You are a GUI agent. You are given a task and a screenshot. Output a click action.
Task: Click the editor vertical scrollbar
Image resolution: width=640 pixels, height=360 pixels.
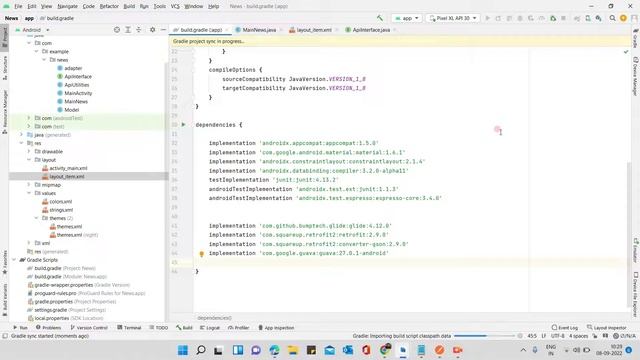pos(629,235)
